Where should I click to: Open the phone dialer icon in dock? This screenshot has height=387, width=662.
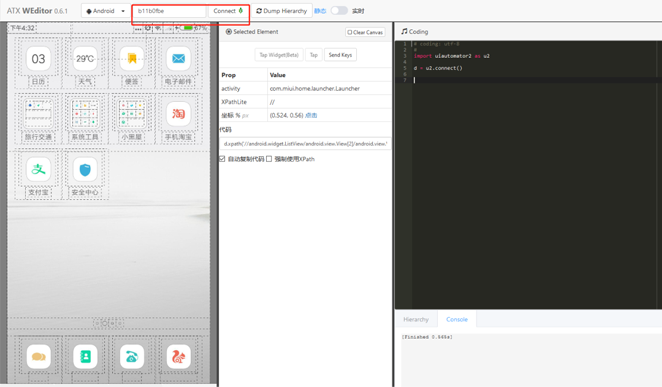(x=132, y=357)
